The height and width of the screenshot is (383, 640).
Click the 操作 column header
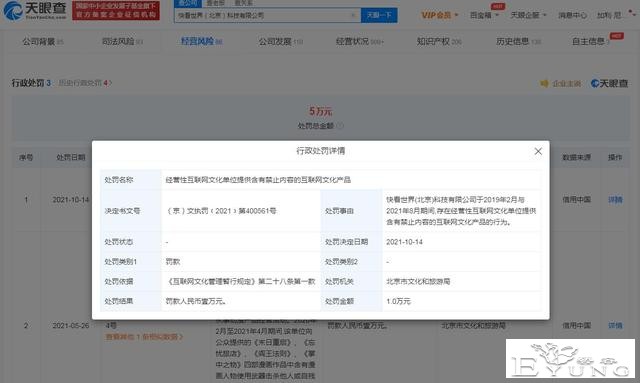pos(615,157)
